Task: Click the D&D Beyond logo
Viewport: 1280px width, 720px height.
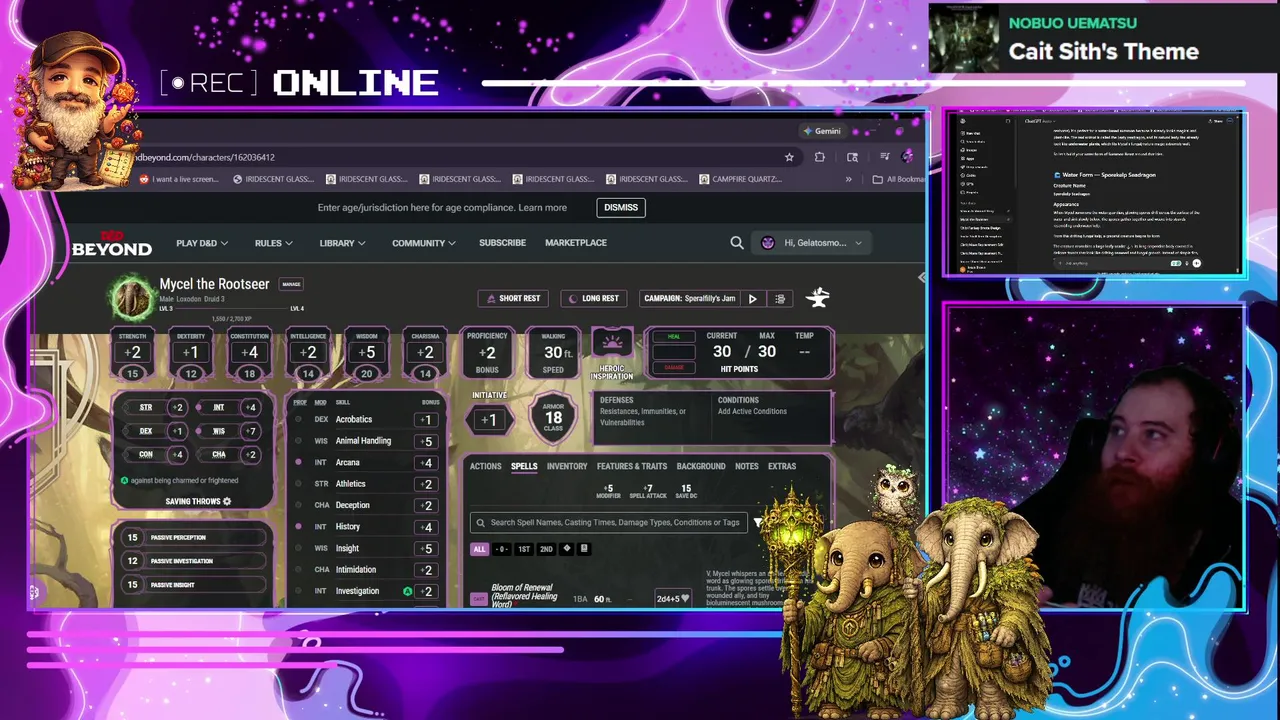Action: [111, 245]
